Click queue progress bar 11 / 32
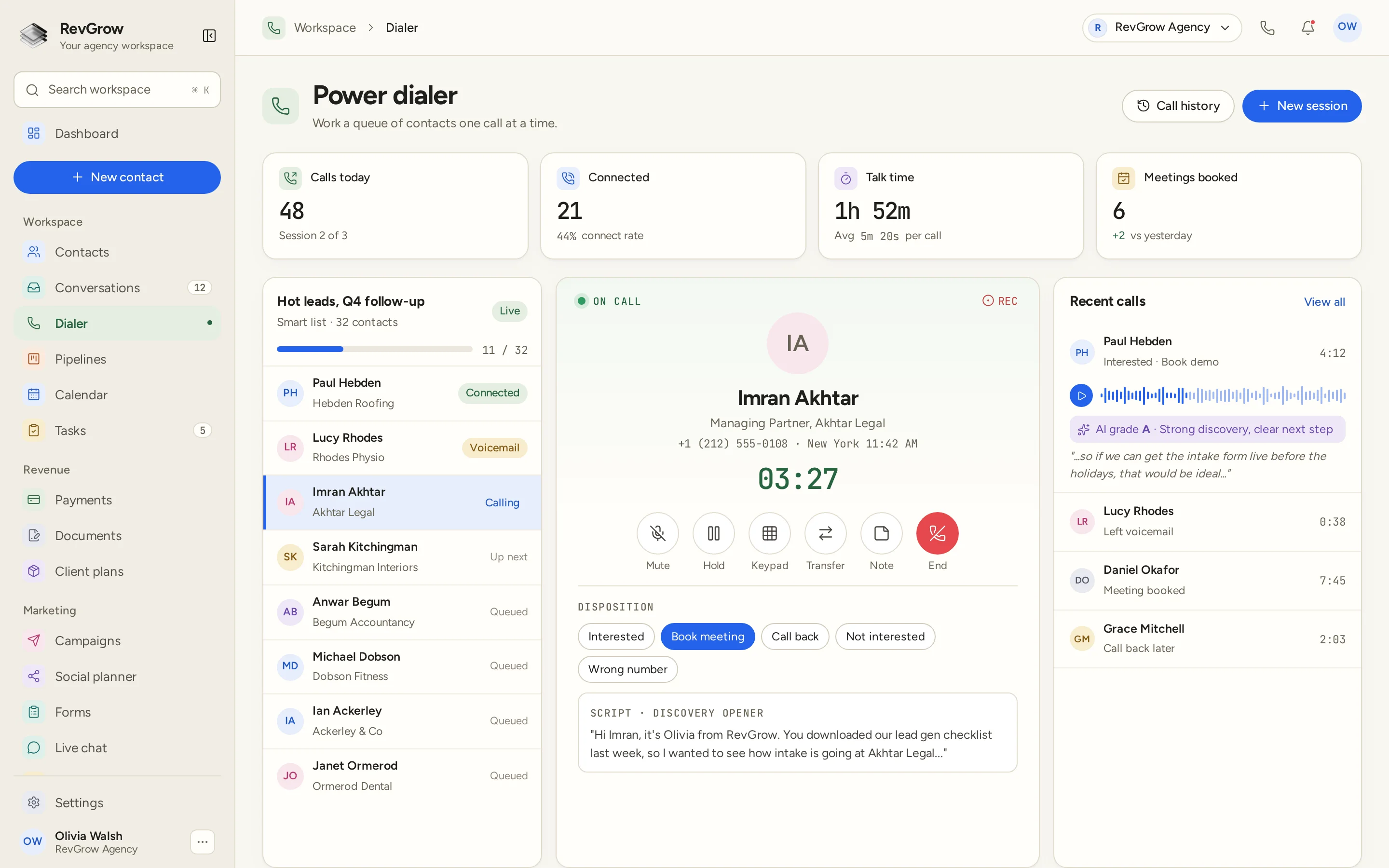The image size is (1389, 868). 374,349
